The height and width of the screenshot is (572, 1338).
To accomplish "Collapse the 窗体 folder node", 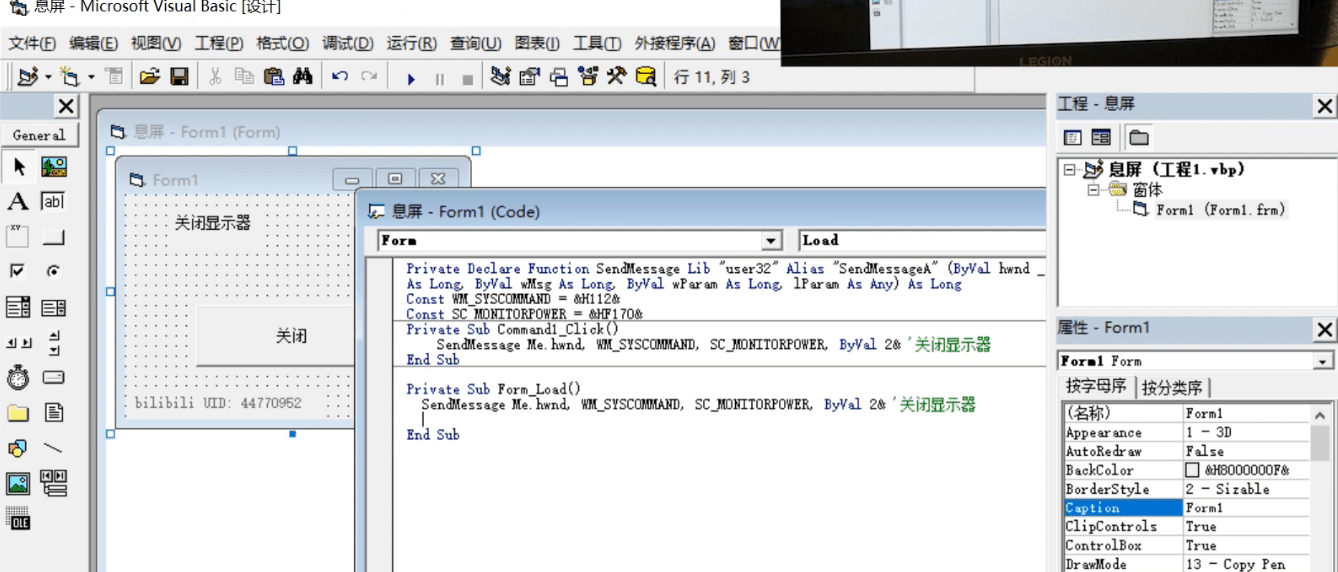I will coord(1093,190).
